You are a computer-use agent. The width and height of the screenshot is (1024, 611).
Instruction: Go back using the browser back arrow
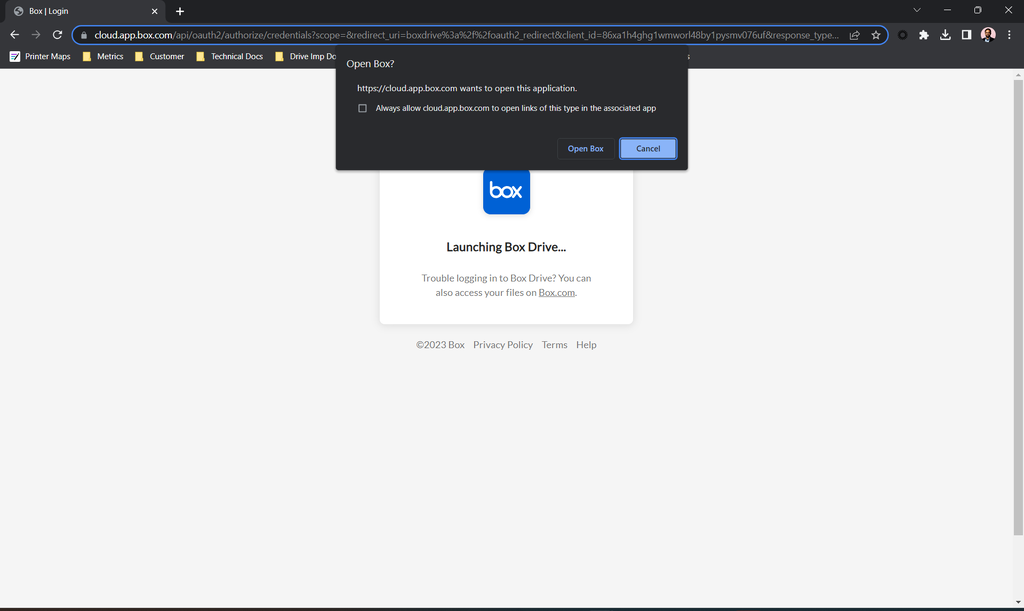click(14, 34)
